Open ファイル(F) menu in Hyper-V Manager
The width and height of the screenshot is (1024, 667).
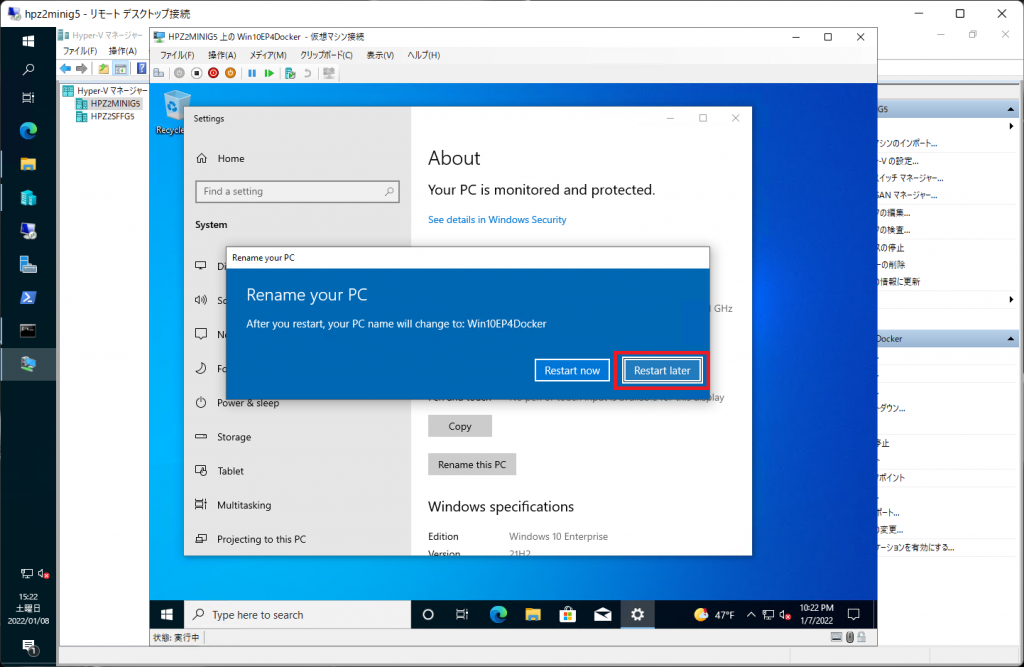pos(80,50)
